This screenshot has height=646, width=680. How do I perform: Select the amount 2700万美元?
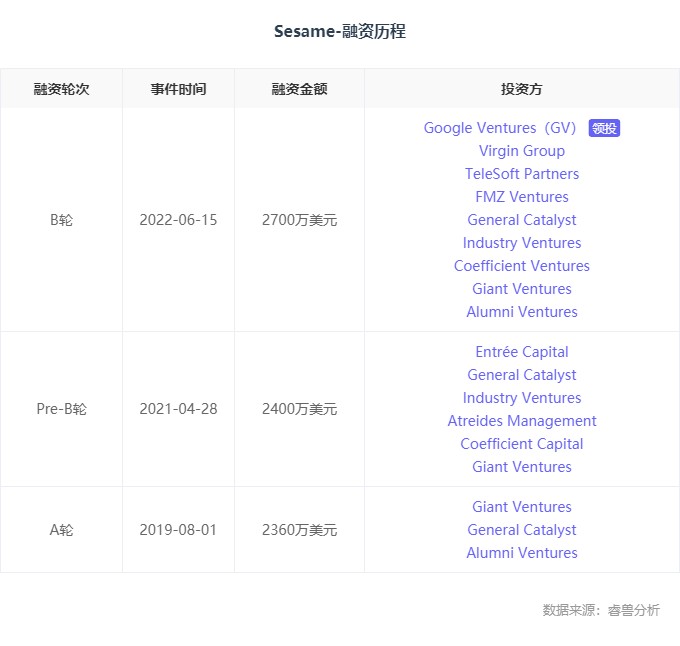point(299,220)
